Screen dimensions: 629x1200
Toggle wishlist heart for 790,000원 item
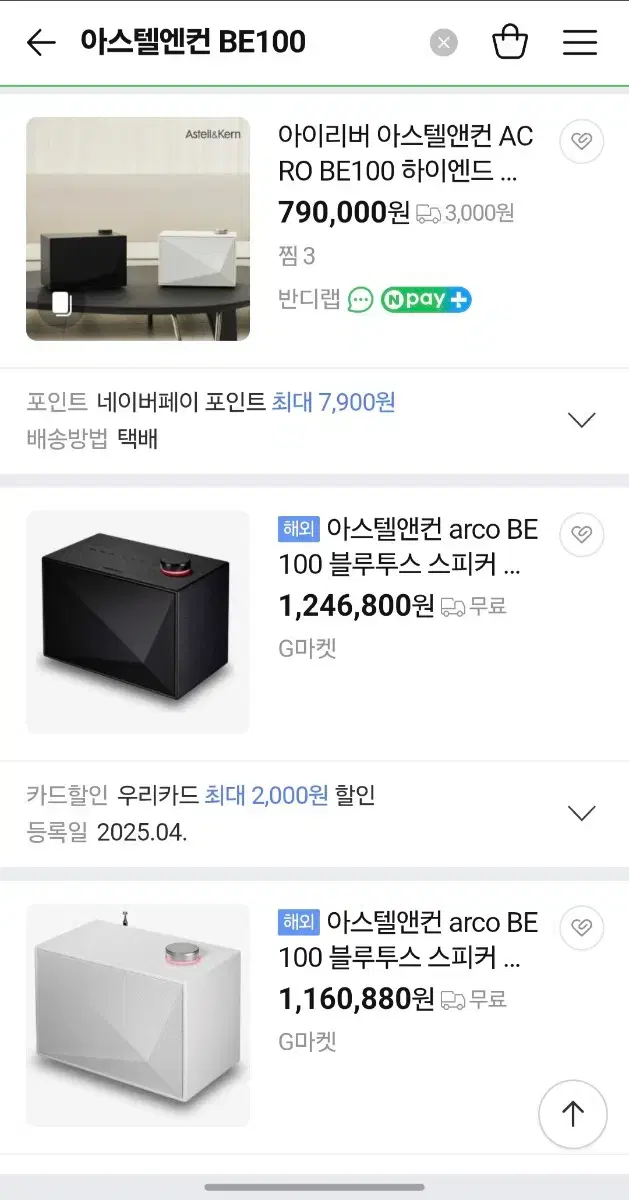pos(581,141)
